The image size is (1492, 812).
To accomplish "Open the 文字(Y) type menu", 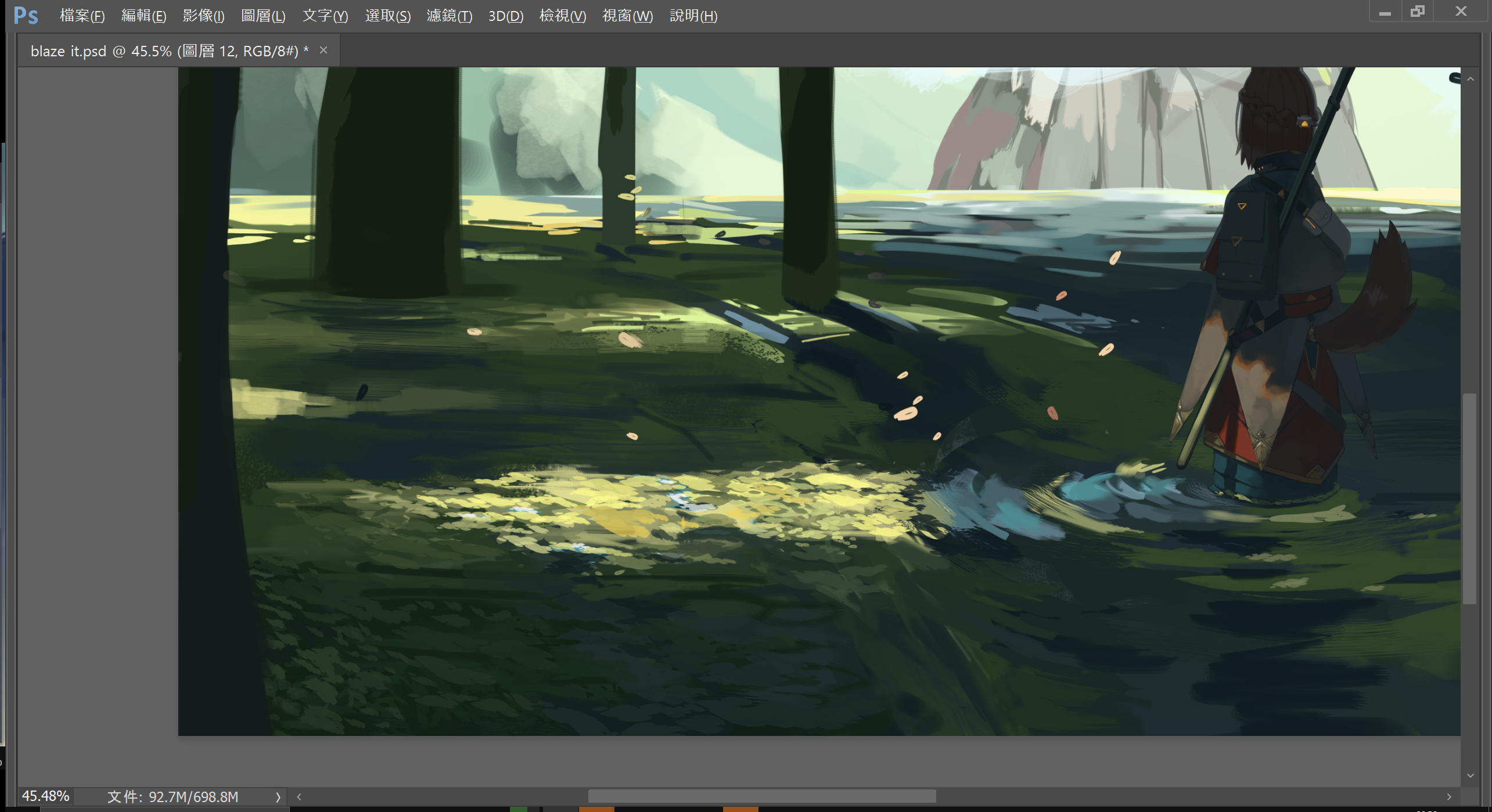I will coord(325,16).
